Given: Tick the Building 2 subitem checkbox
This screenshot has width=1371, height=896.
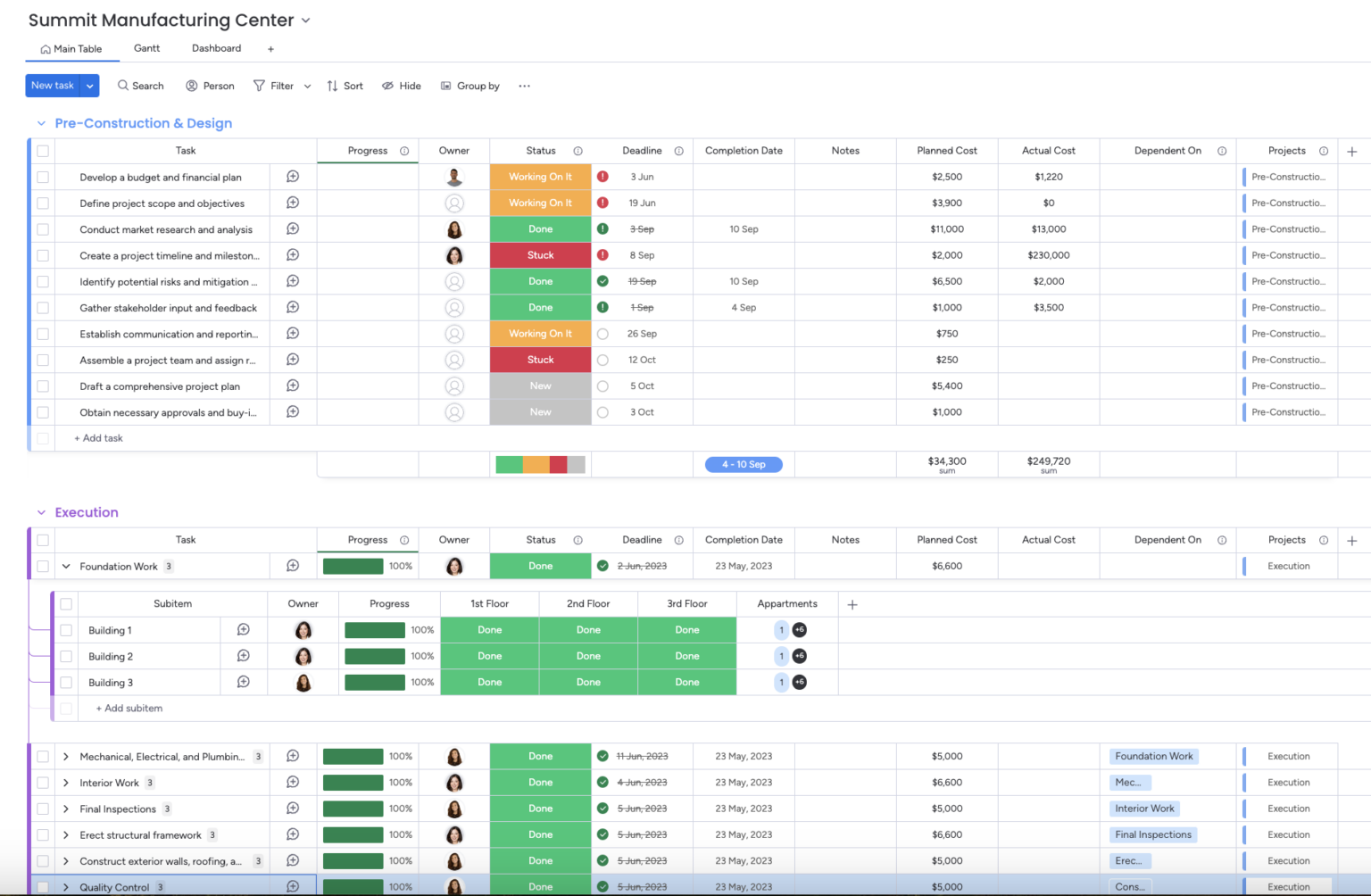Looking at the screenshot, I should click(66, 656).
